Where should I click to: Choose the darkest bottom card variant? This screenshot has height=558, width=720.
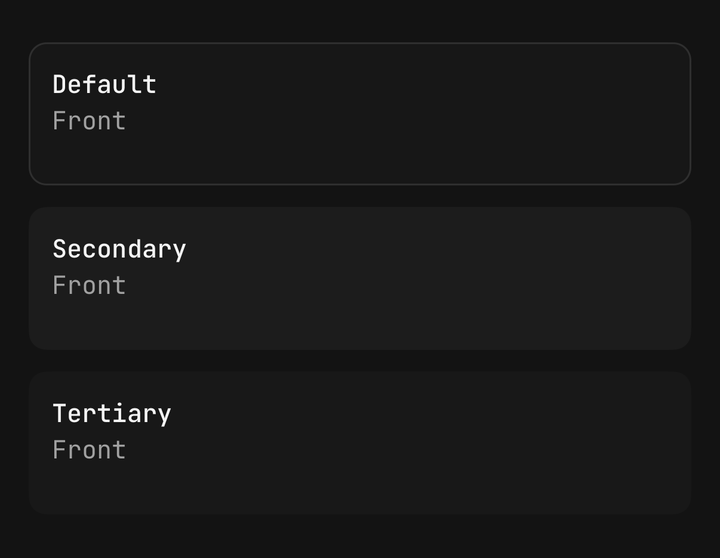coord(360,443)
